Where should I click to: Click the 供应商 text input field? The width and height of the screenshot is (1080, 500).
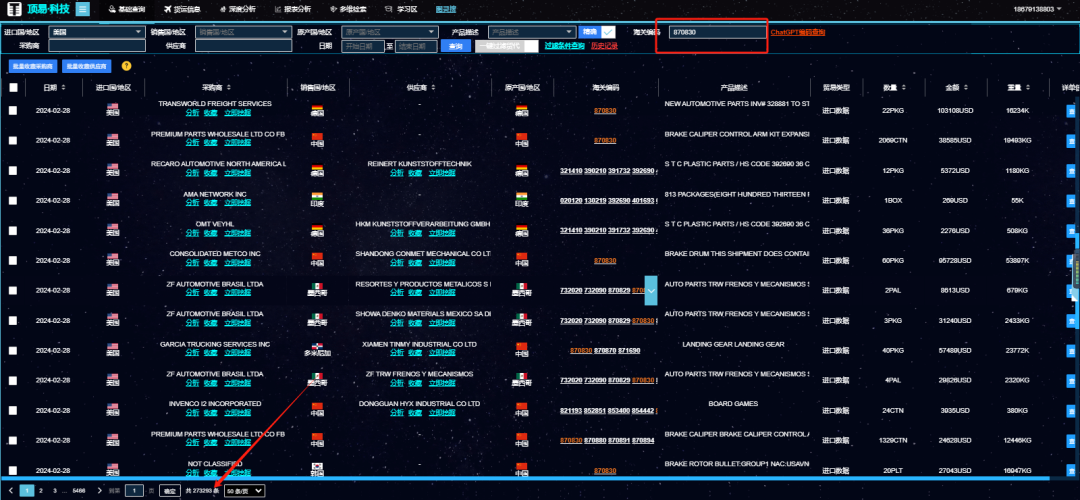click(243, 46)
